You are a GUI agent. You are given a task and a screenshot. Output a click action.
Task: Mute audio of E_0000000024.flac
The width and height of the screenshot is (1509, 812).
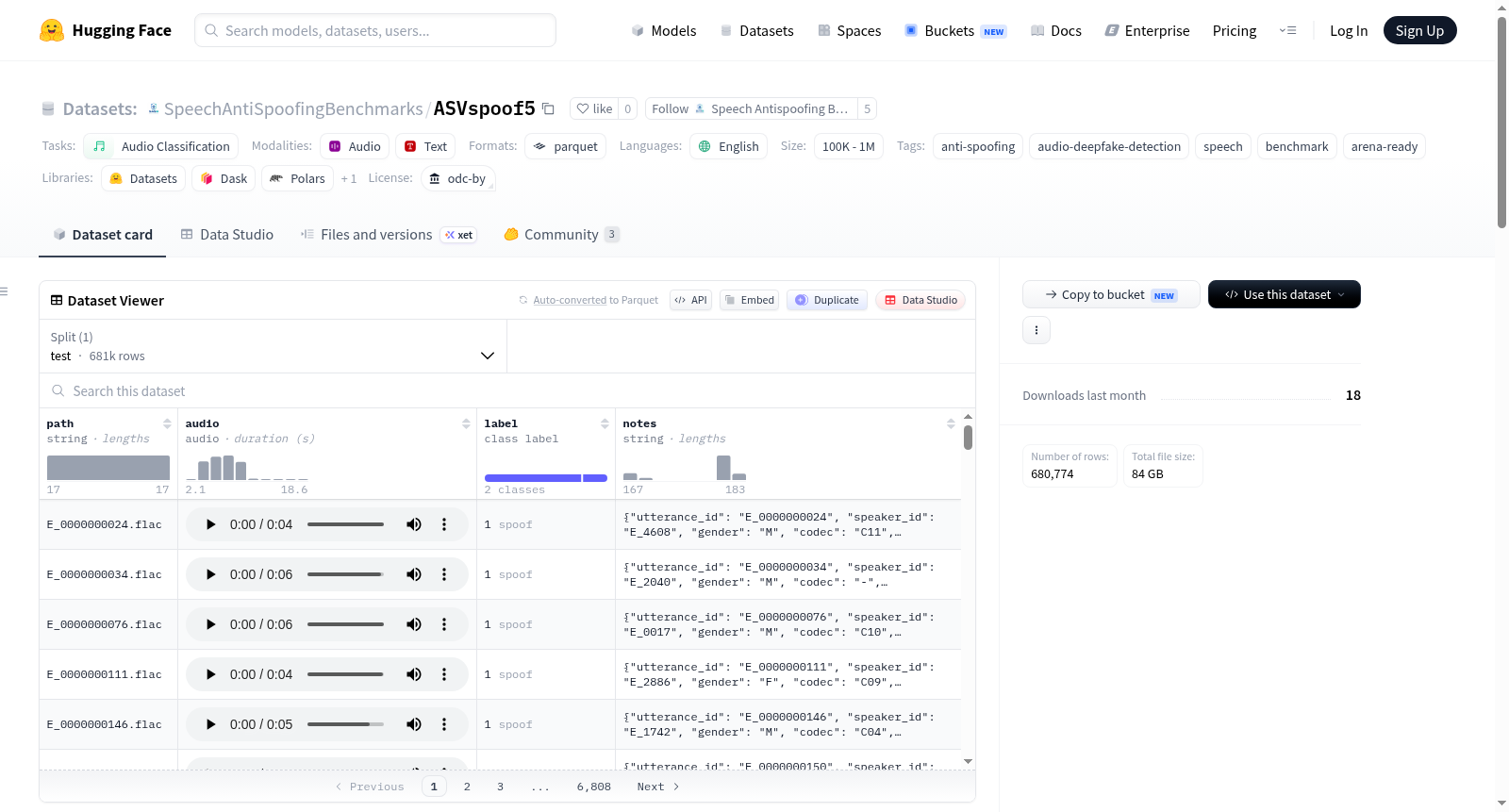[x=414, y=524]
